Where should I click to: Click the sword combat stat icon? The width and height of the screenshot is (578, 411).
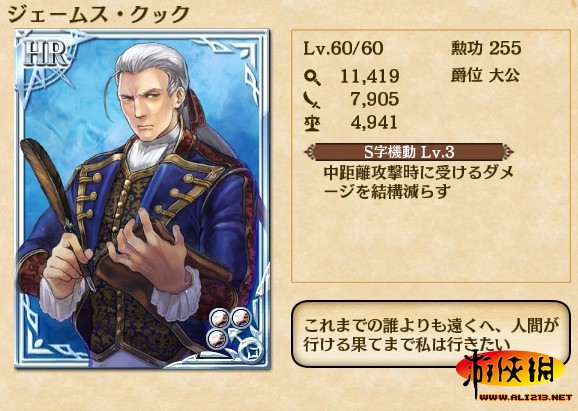[311, 100]
